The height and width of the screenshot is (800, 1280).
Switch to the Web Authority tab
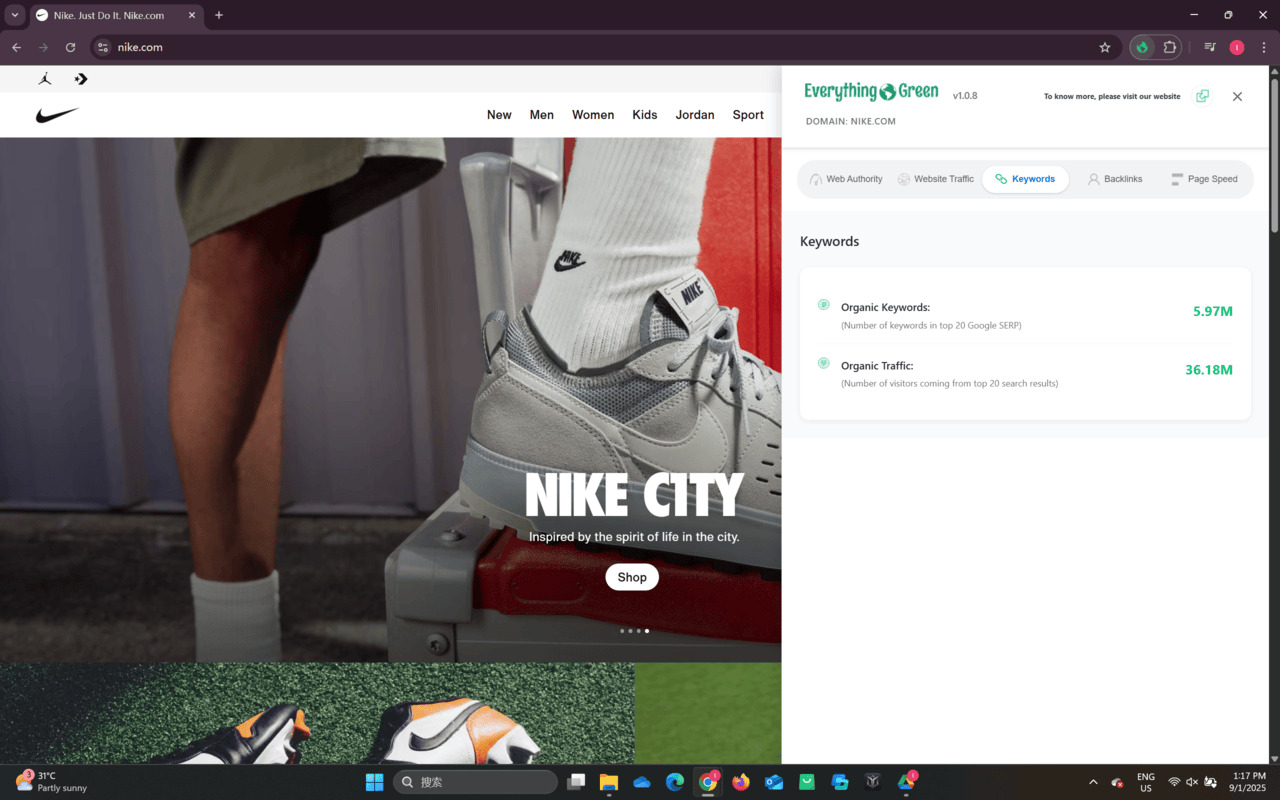846,179
